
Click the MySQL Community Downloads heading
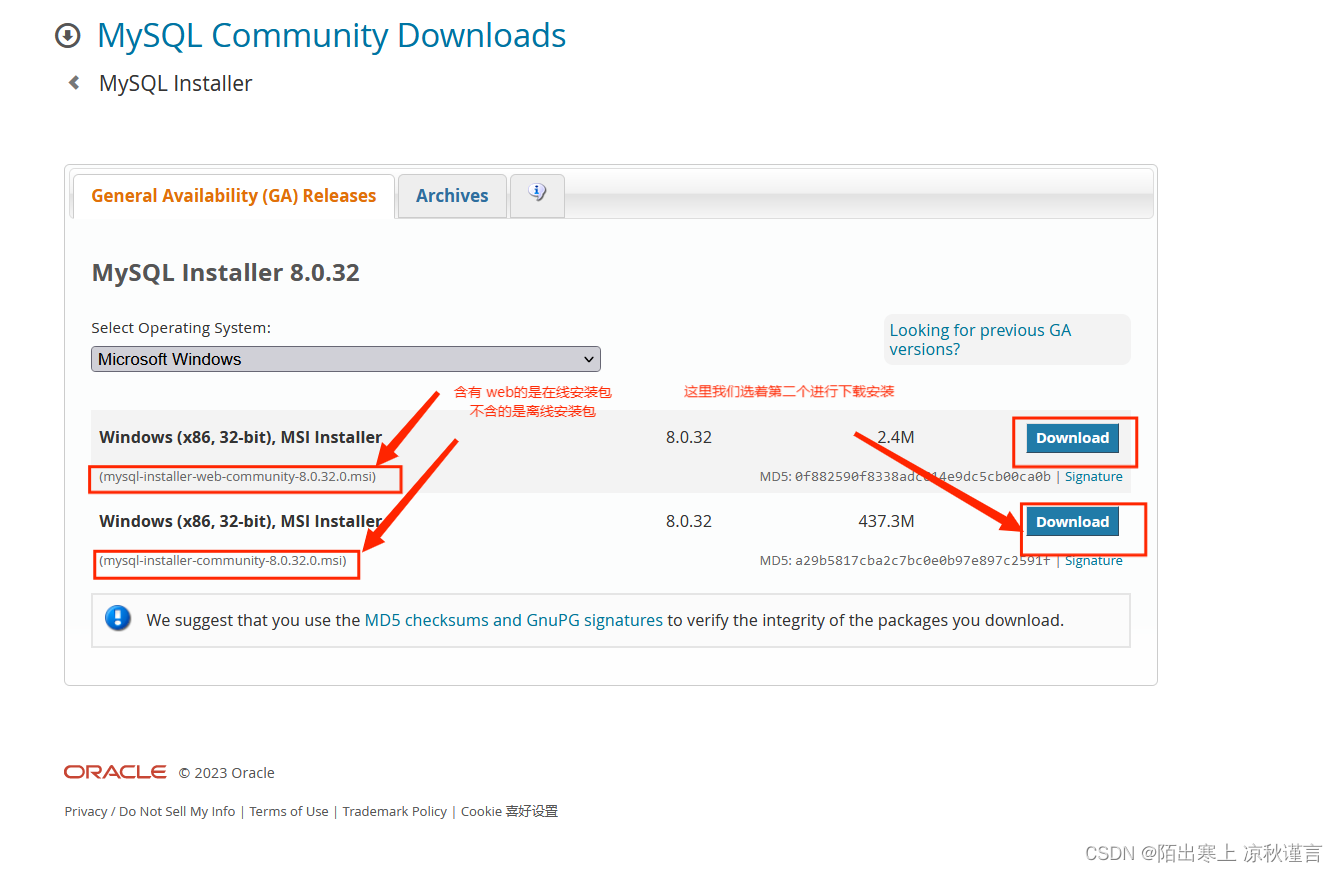tap(331, 36)
